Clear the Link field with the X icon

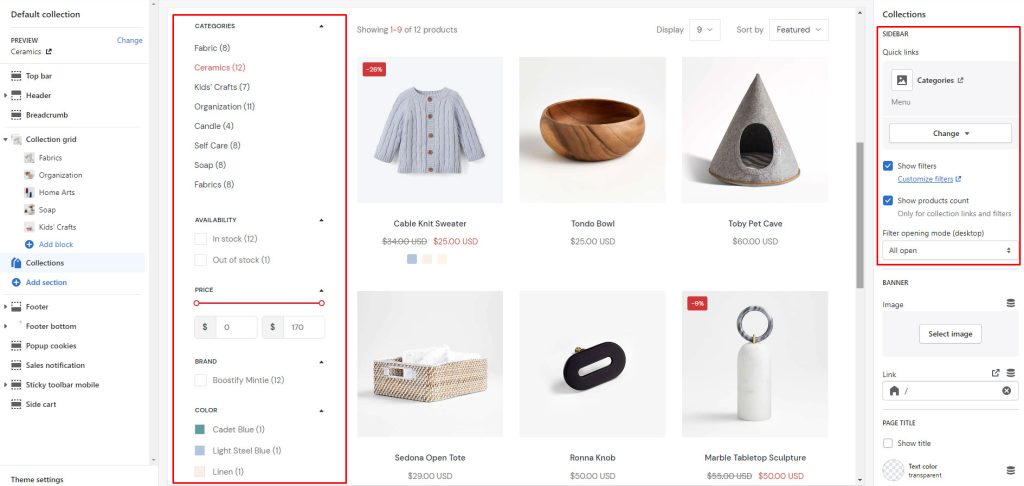(x=1006, y=391)
